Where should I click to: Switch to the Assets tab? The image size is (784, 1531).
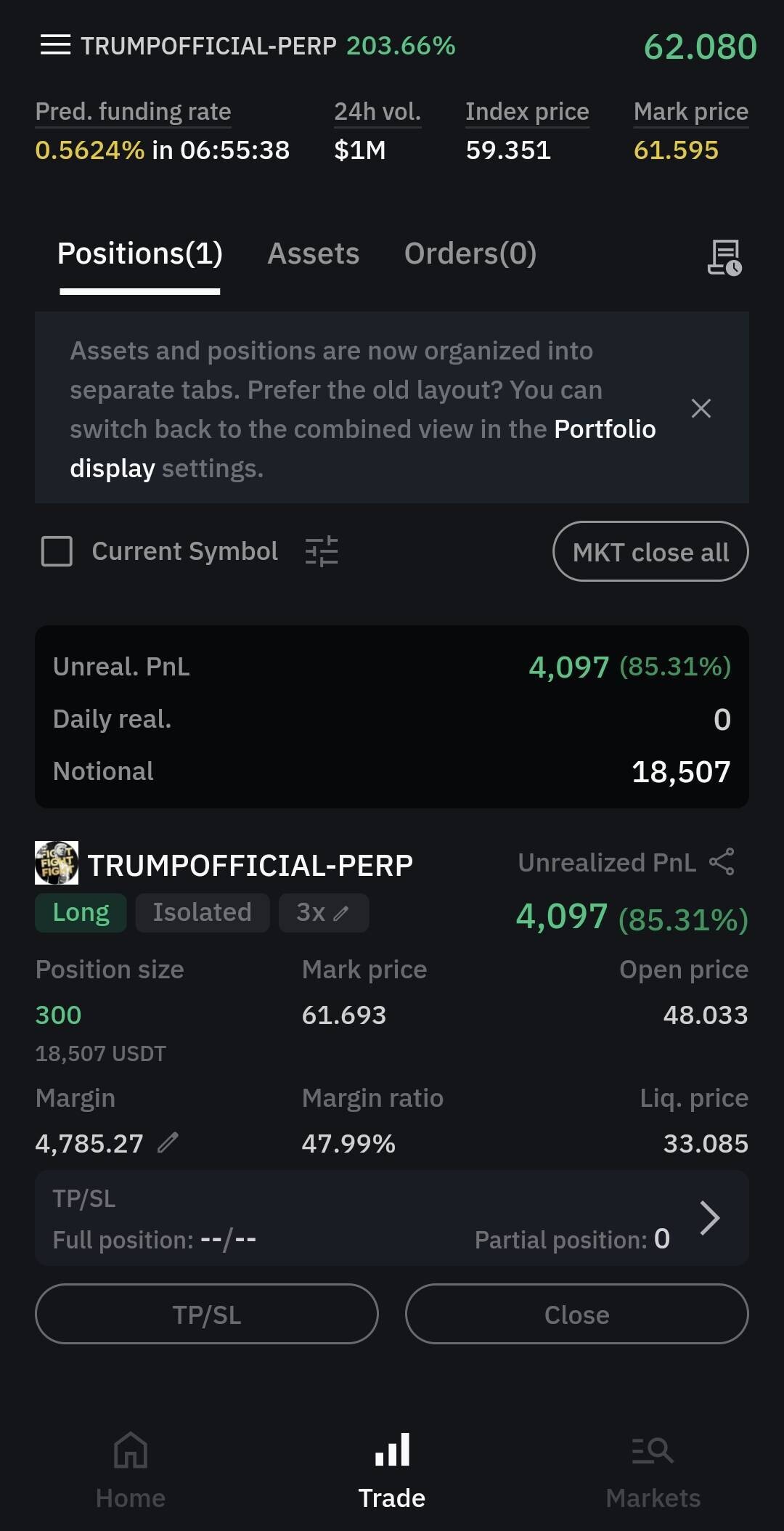[313, 253]
